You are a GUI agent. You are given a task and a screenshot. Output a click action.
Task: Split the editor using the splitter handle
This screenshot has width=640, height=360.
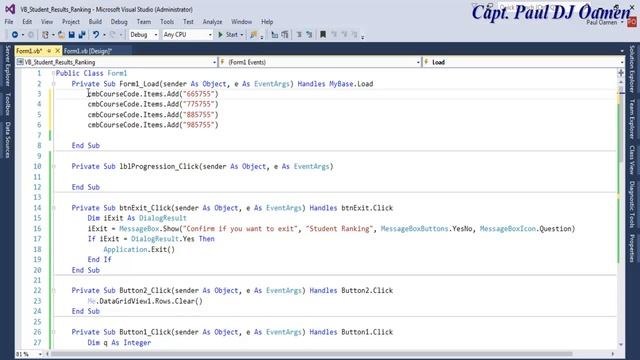point(621,73)
